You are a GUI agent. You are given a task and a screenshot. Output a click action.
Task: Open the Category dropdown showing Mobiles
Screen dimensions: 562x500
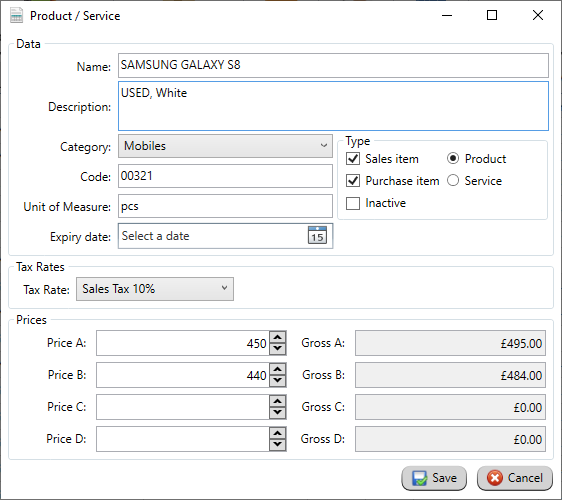click(x=225, y=146)
